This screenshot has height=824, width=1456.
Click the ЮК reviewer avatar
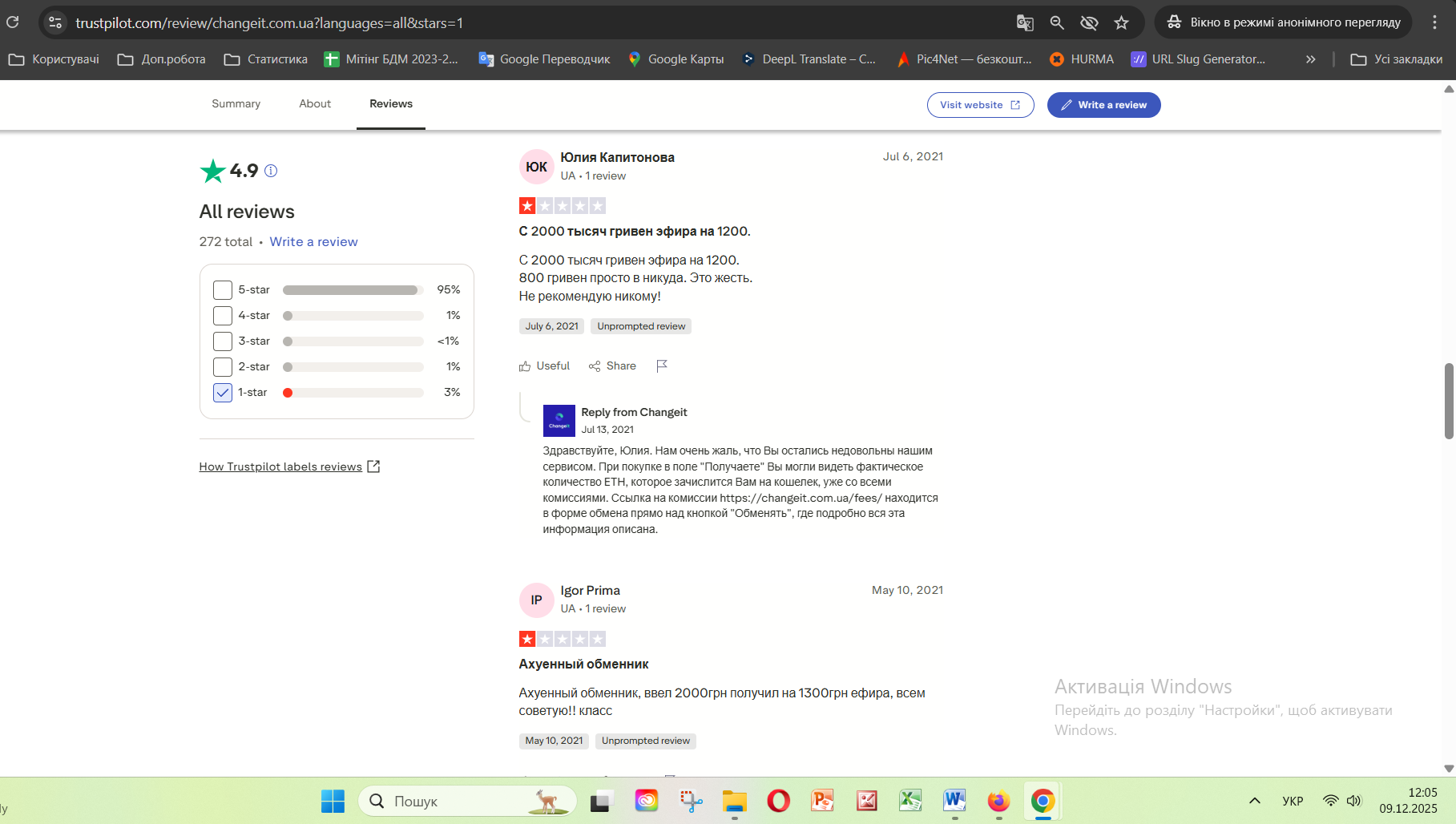click(x=536, y=167)
